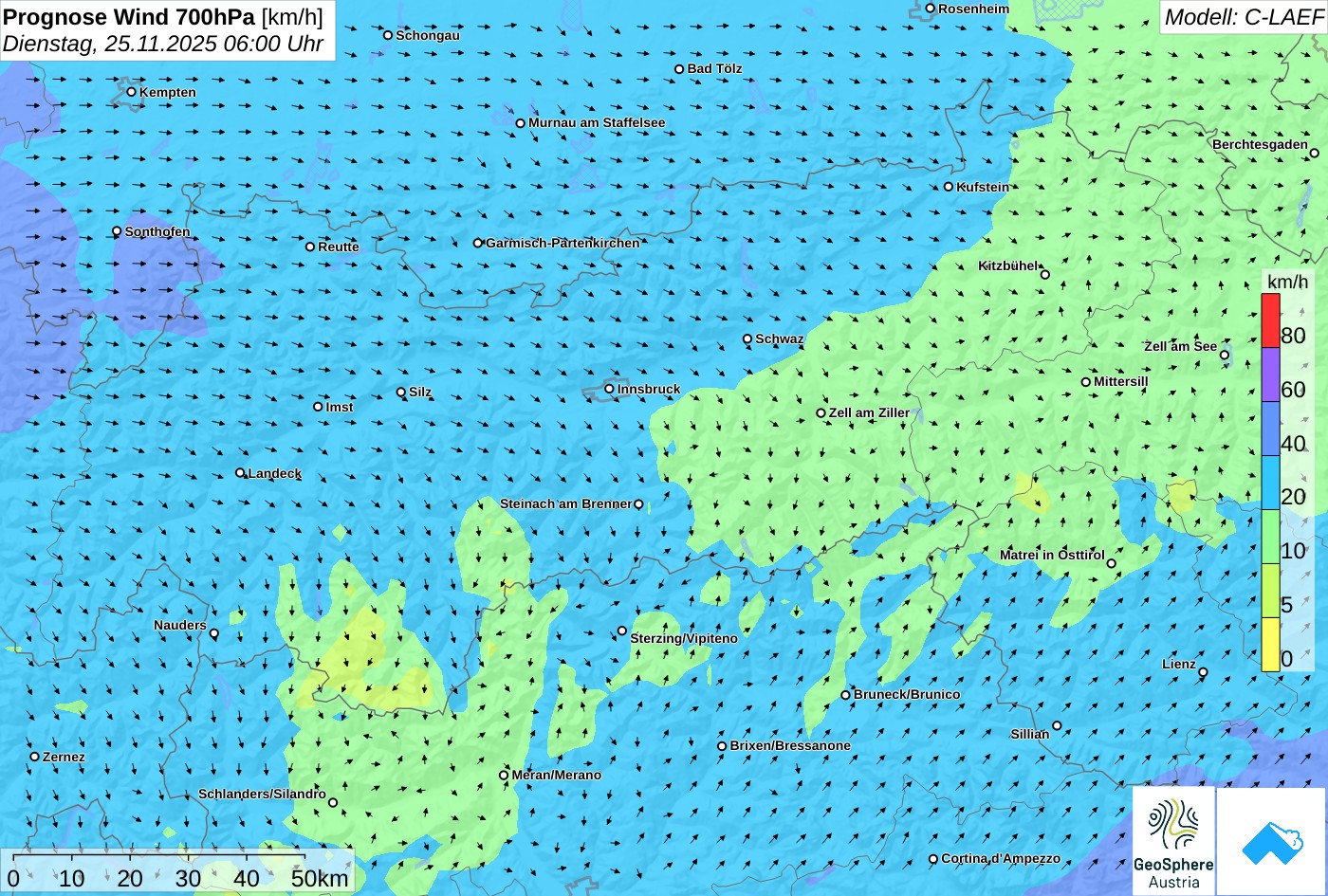Click the Landeck city marker
This screenshot has height=896, width=1328.
(x=241, y=473)
